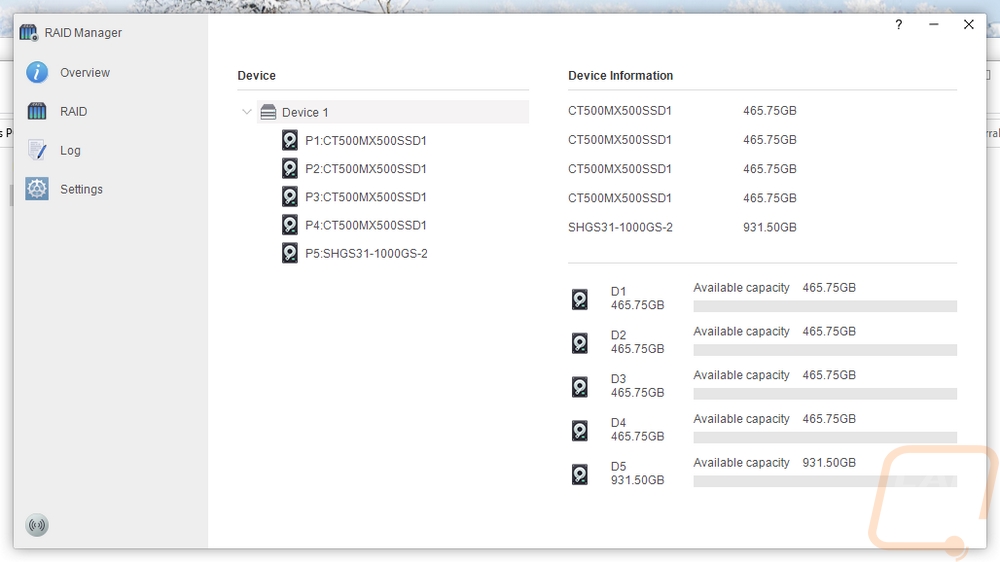Viewport: 1000px width, 562px height.
Task: Select P2:CT500MX500SSD1 in the tree
Action: click(x=365, y=168)
